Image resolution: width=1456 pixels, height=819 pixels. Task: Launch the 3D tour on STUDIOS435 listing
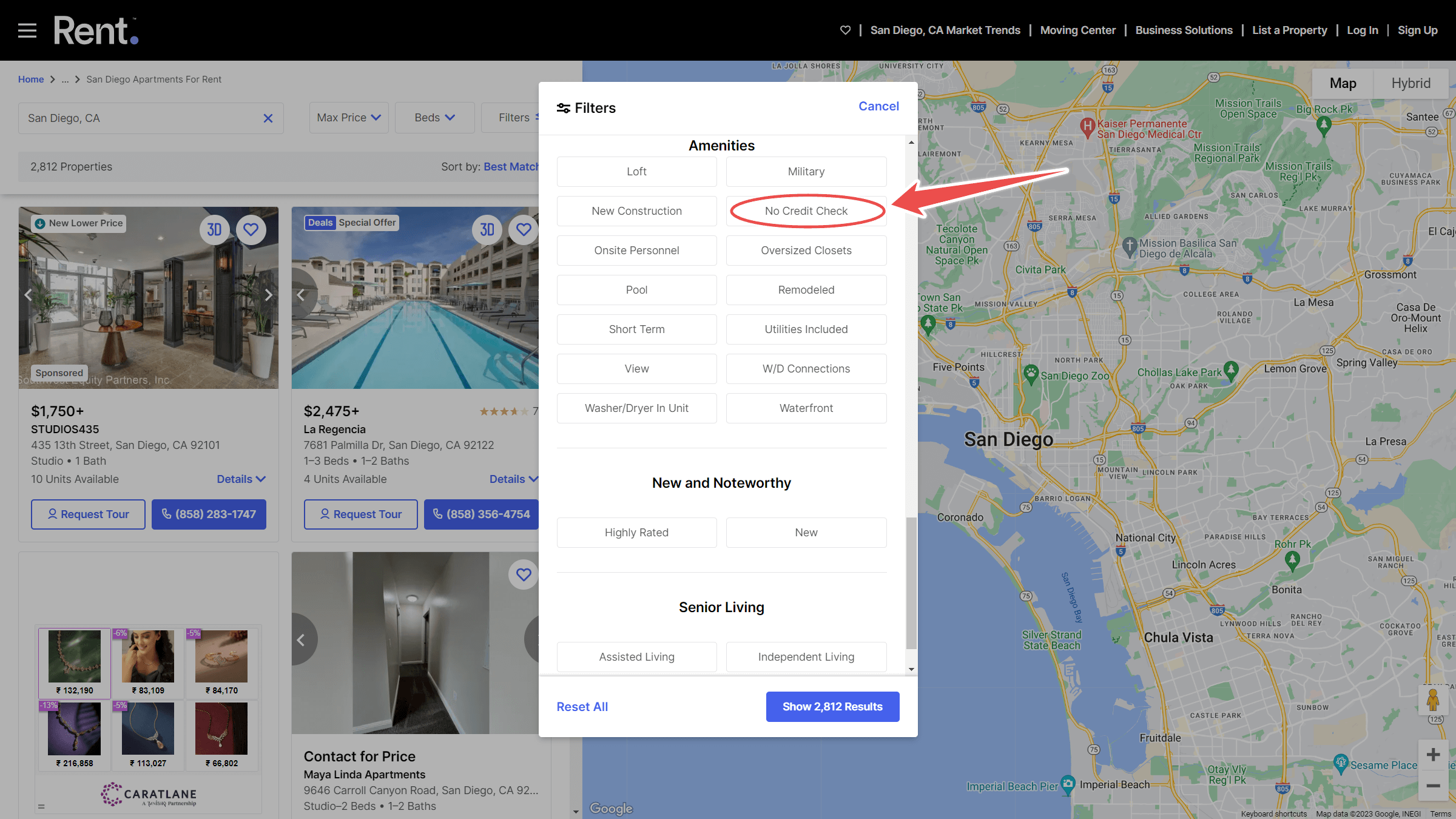click(214, 229)
